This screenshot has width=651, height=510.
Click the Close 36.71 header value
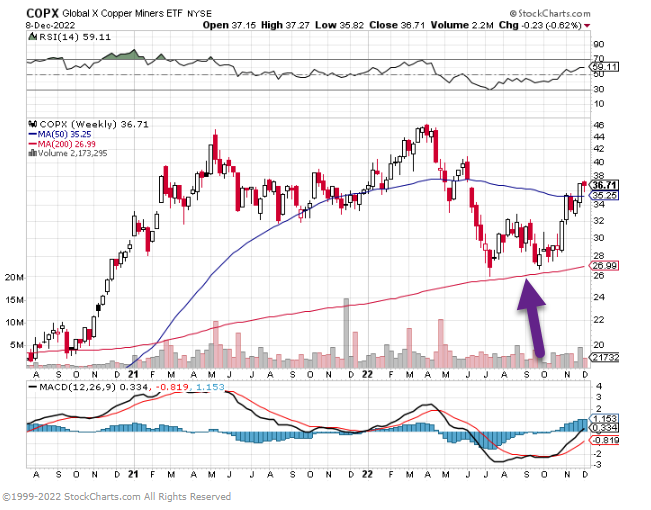(397, 25)
